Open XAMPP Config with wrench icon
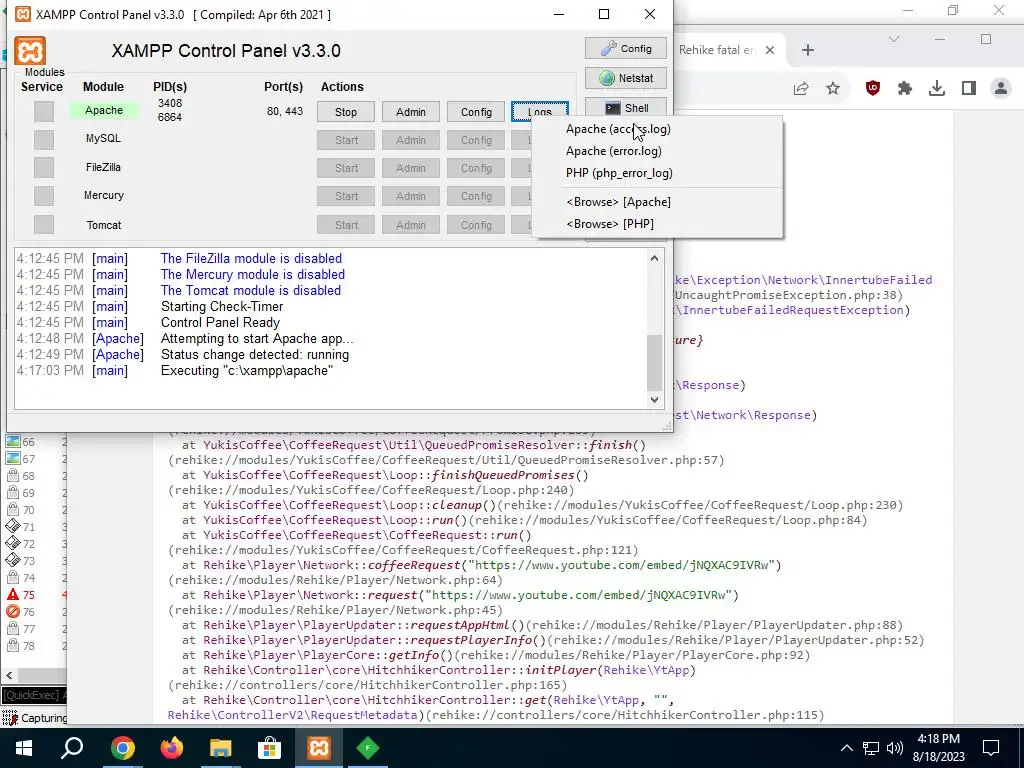Viewport: 1024px width, 768px height. click(x=626, y=48)
